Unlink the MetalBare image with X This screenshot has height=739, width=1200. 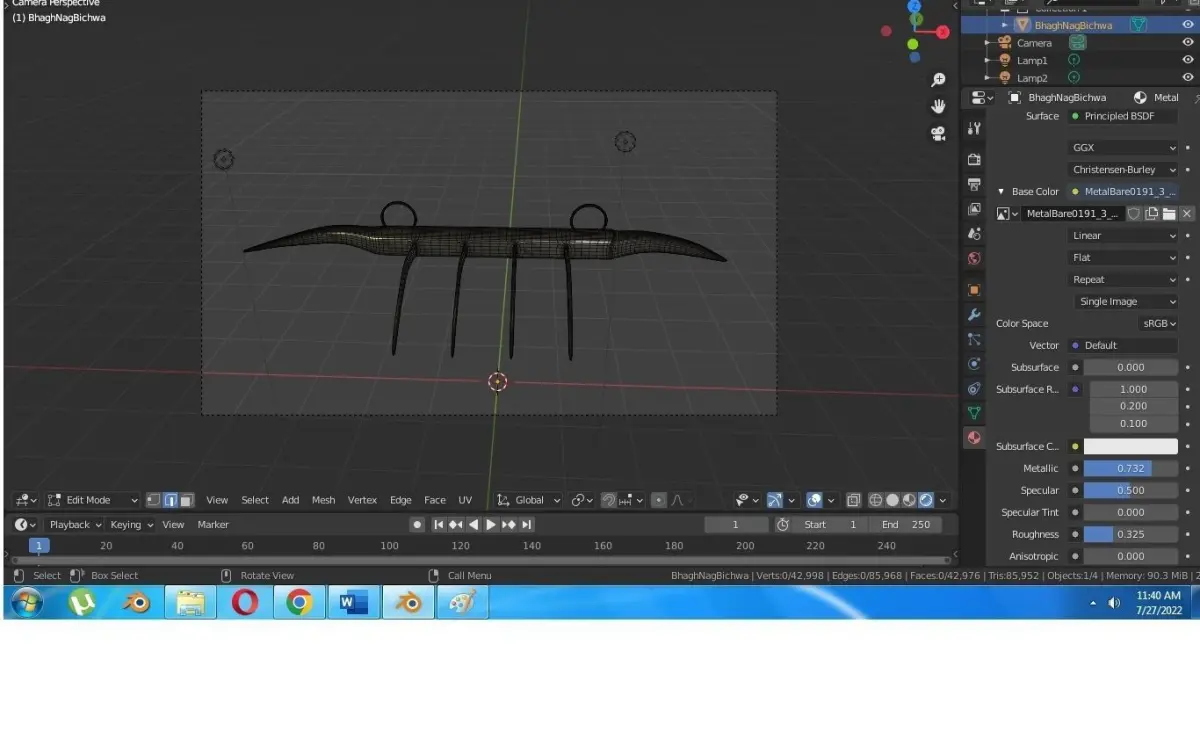point(1187,214)
